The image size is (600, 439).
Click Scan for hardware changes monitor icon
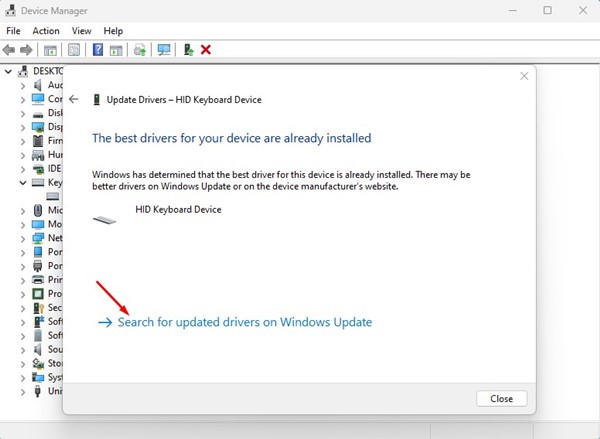coord(164,50)
